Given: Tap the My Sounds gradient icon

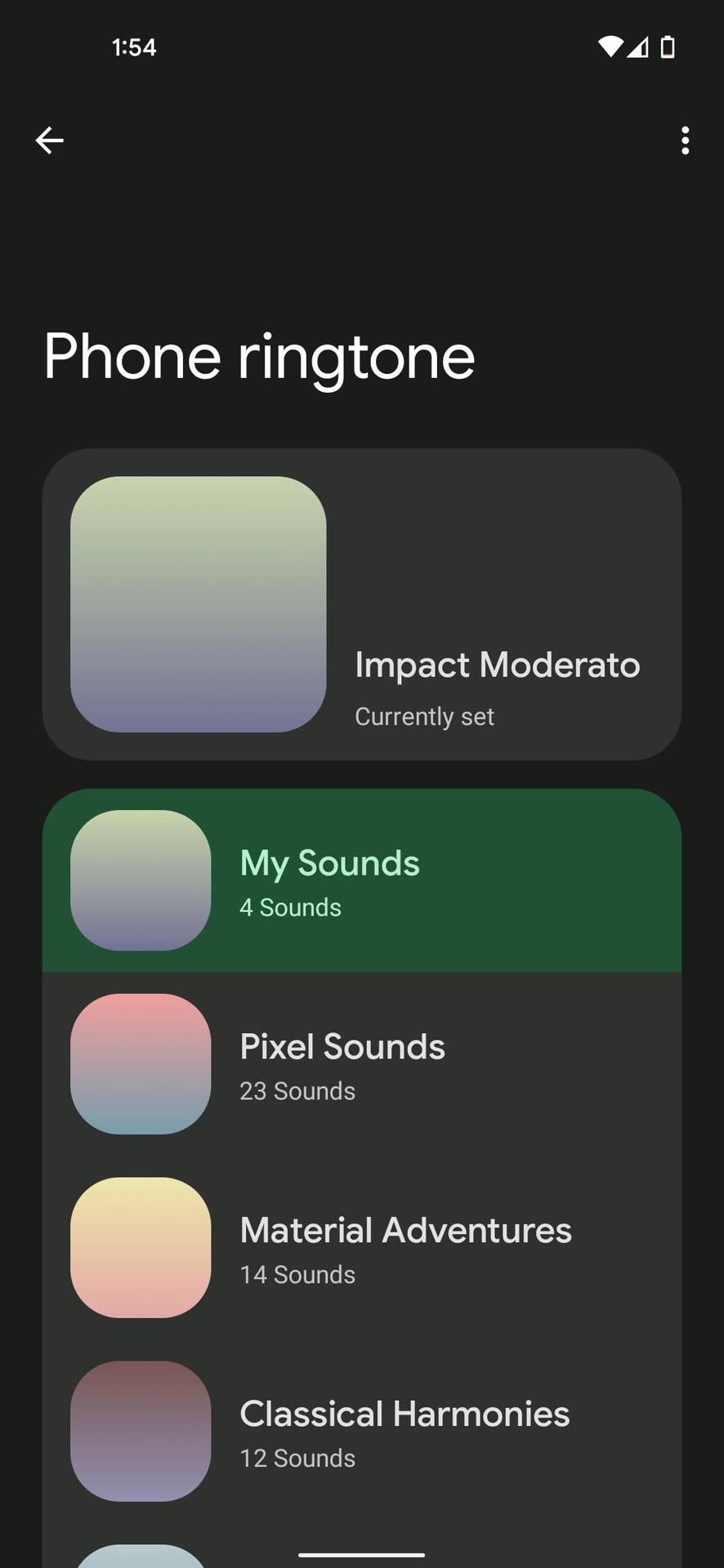Looking at the screenshot, I should pyautogui.click(x=141, y=880).
